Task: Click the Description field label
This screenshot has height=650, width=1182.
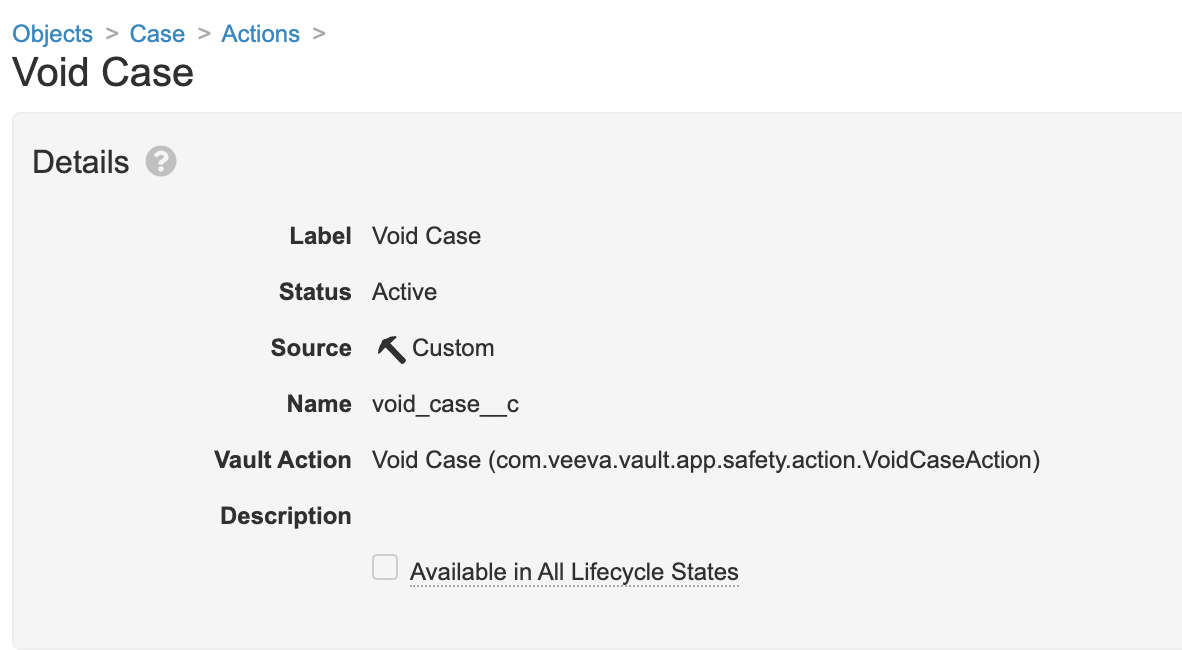Action: (286, 516)
